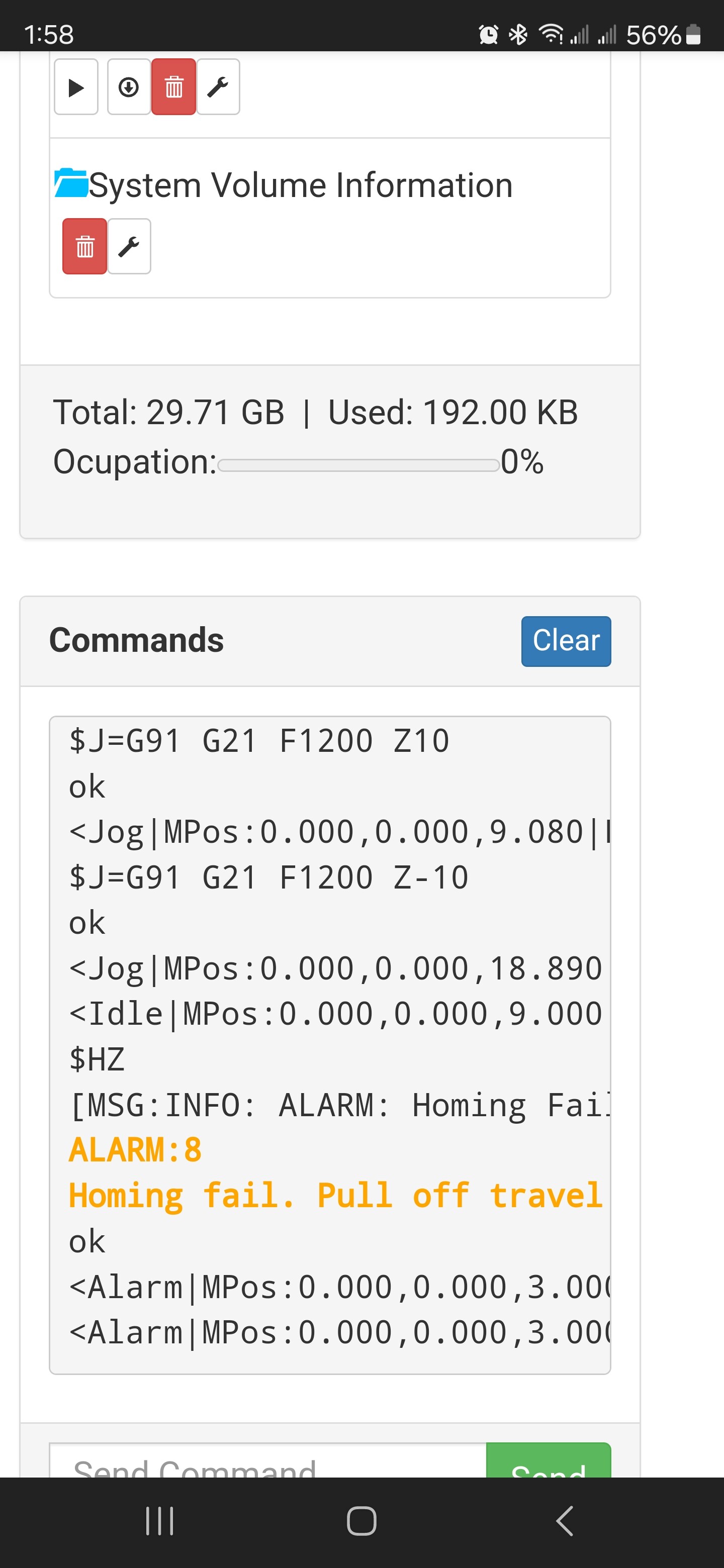The image size is (724, 1568).
Task: Open the System Volume Information folder
Action: (x=301, y=185)
